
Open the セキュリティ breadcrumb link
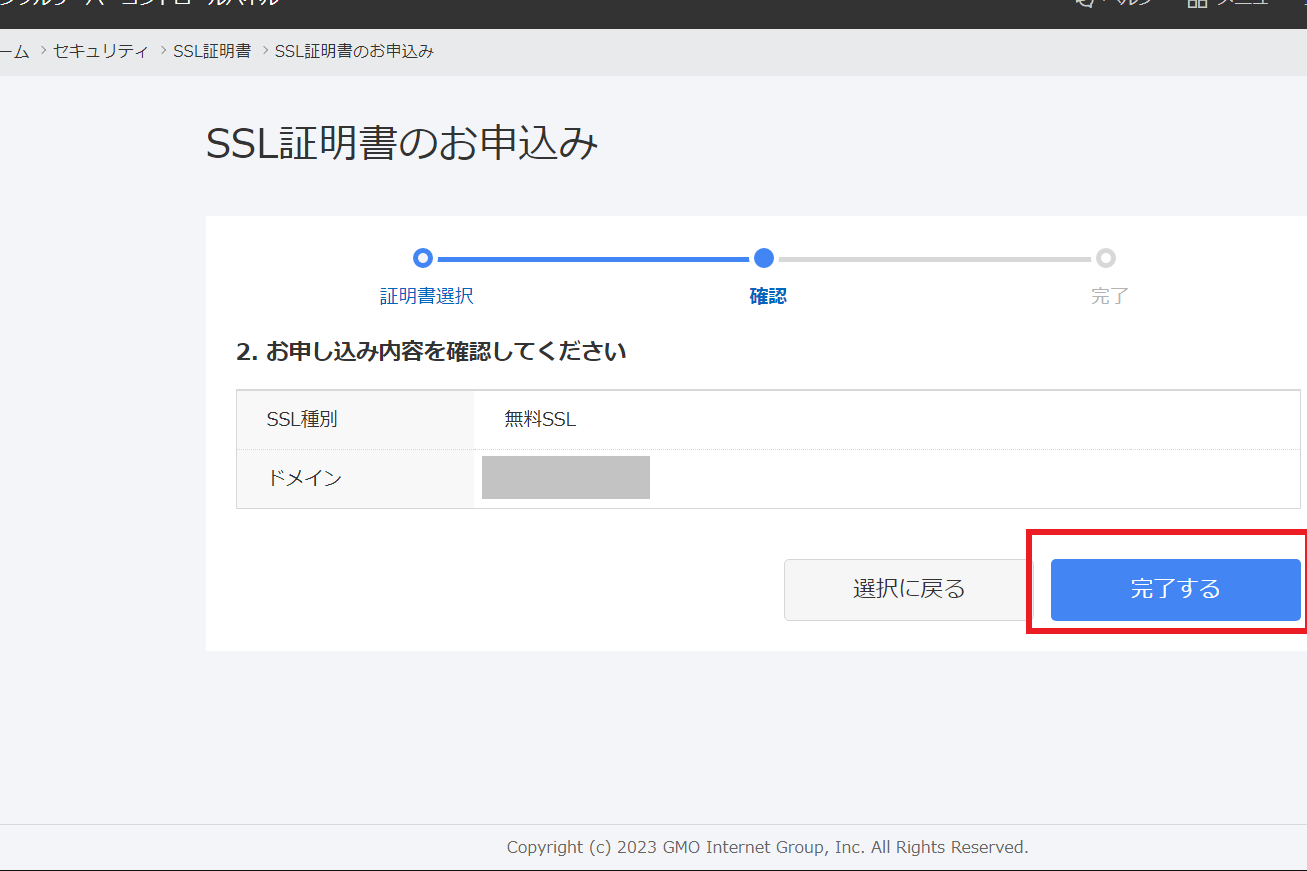pyautogui.click(x=100, y=51)
